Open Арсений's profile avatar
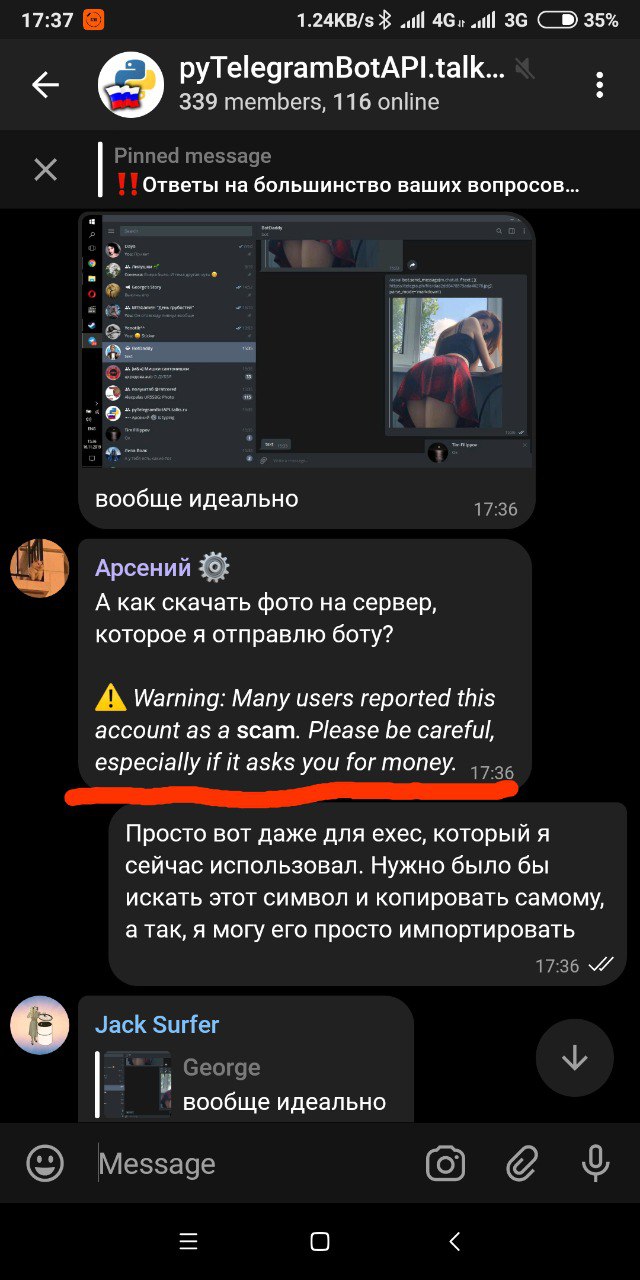 (x=39, y=568)
